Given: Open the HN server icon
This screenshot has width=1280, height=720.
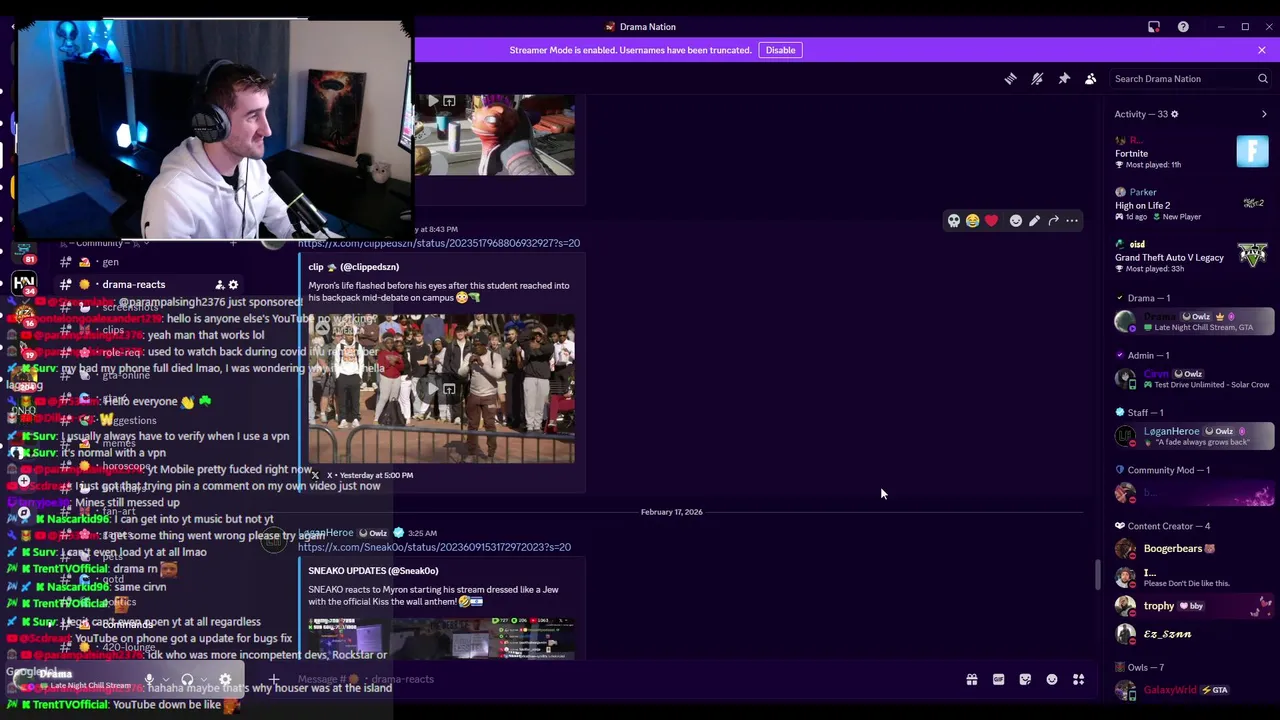Looking at the screenshot, I should point(24,283).
